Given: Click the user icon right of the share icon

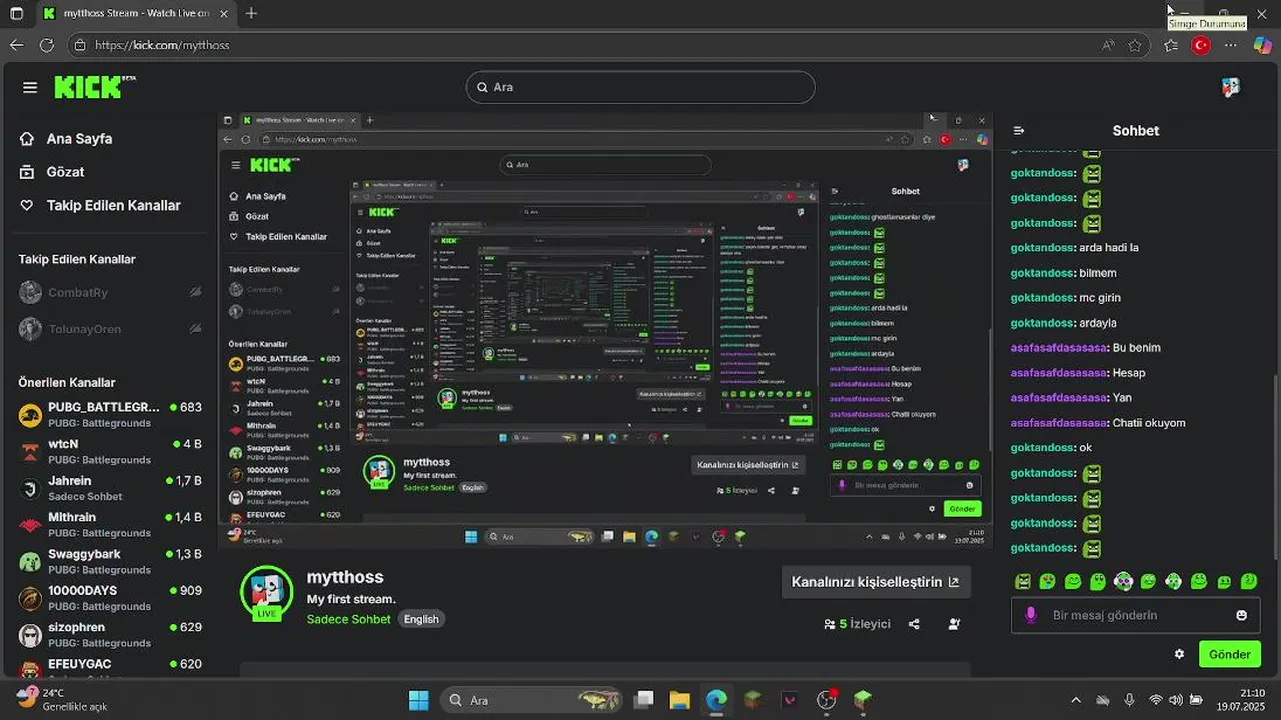Looking at the screenshot, I should point(954,624).
